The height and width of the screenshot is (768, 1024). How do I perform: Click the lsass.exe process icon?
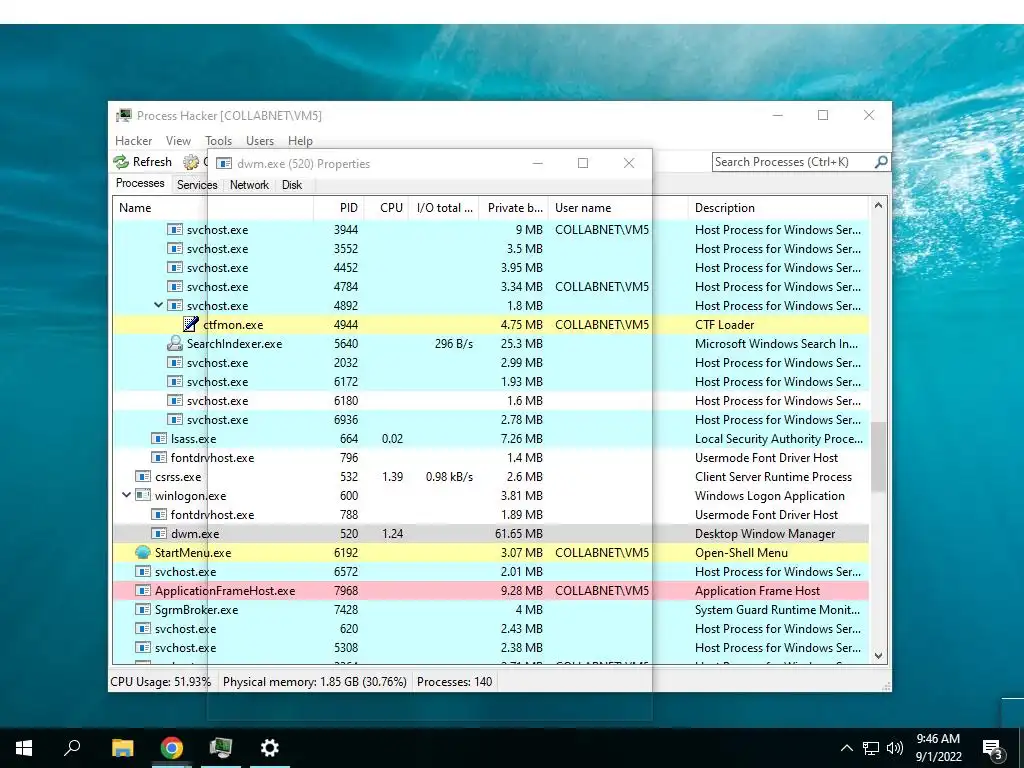pos(159,438)
